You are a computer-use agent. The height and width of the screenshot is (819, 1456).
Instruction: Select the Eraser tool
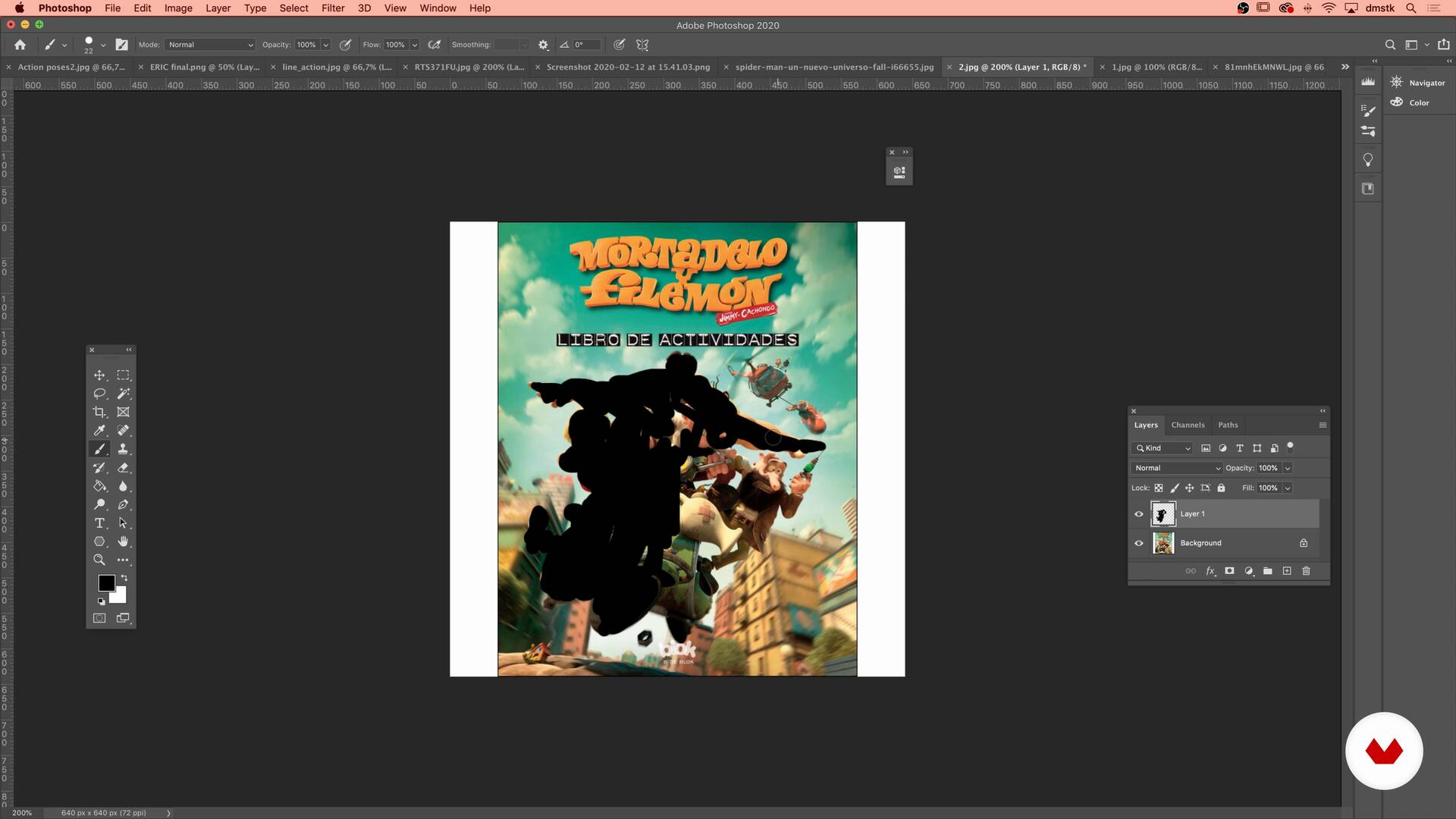[x=123, y=468]
